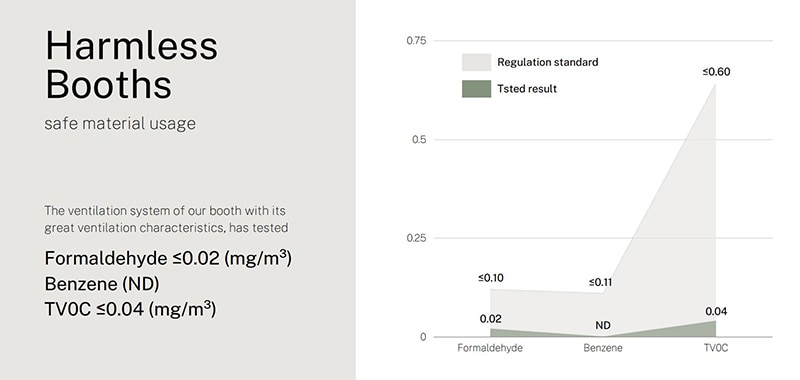The height and width of the screenshot is (380, 800).
Task: Click the Benzene (ND) text line
Action: 102,284
